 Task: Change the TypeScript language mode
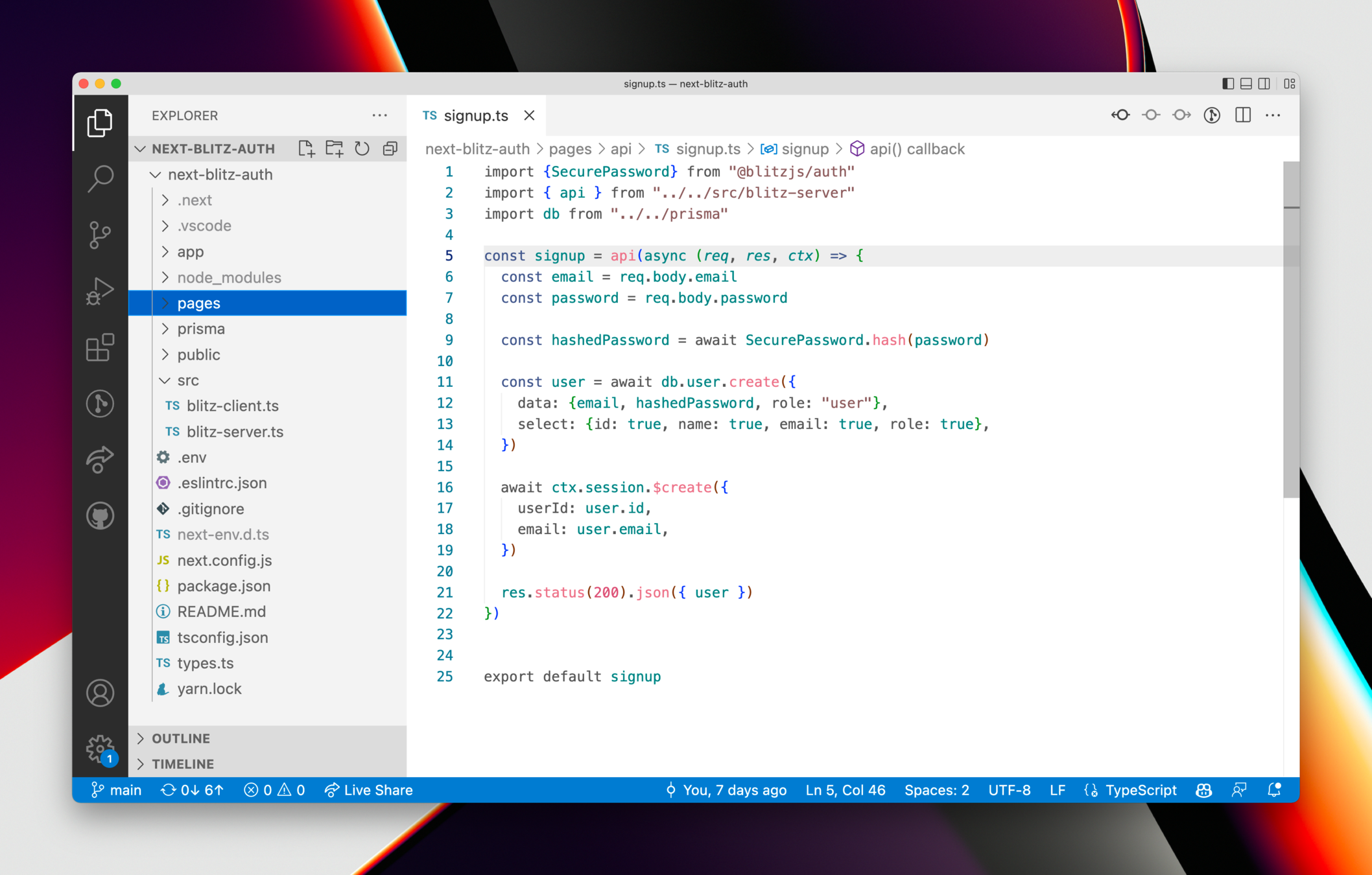pos(1140,790)
